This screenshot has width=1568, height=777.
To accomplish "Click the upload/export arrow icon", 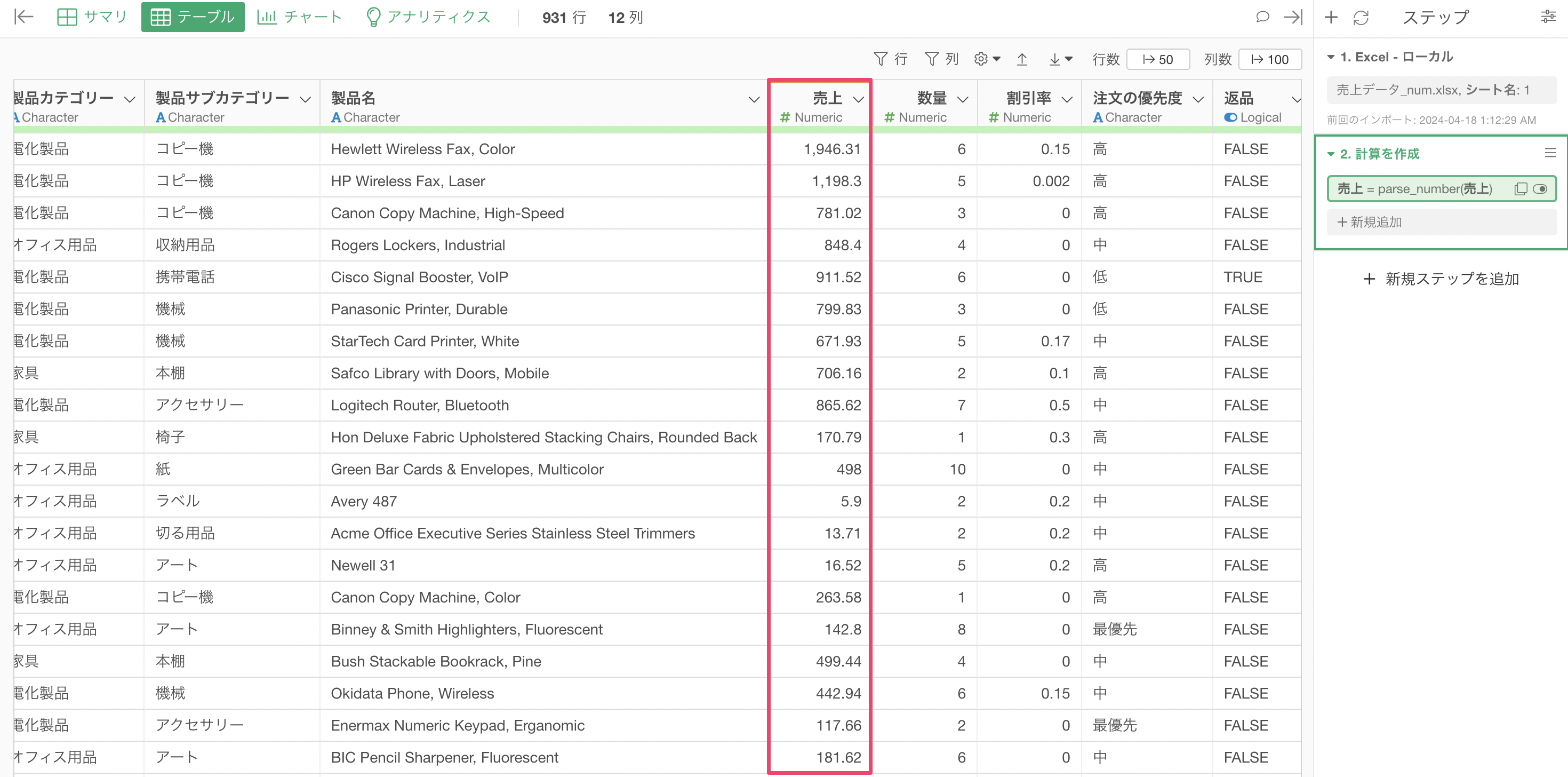I will (x=1022, y=59).
